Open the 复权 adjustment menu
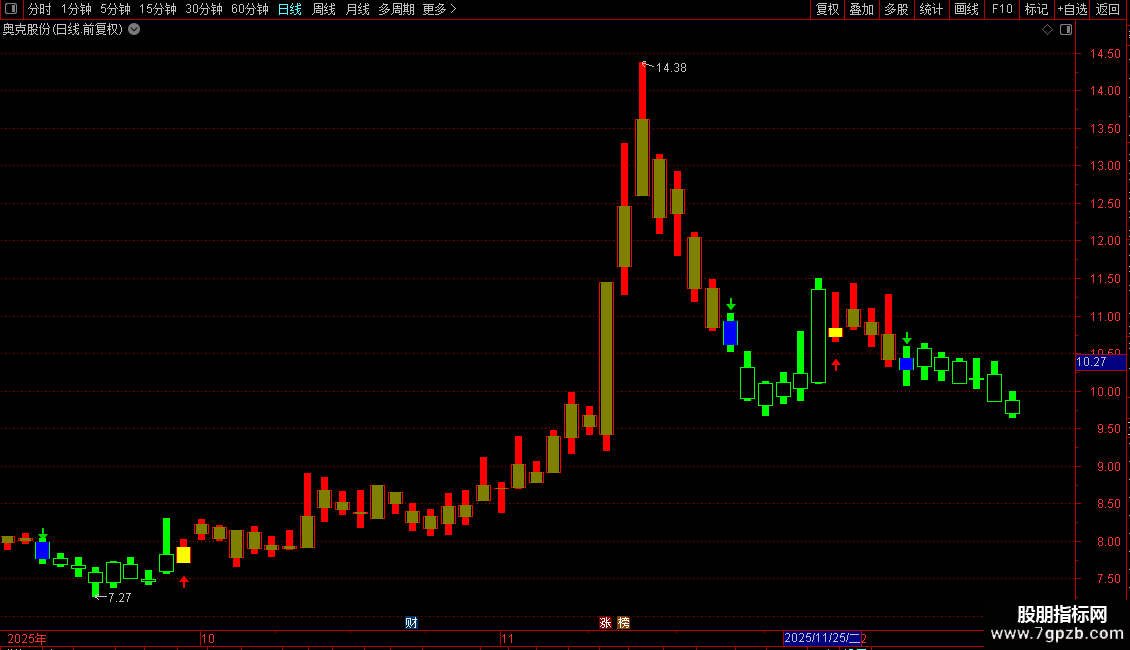This screenshot has width=1130, height=650. coord(827,9)
